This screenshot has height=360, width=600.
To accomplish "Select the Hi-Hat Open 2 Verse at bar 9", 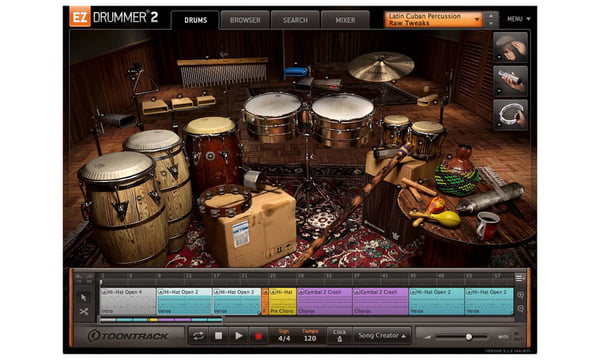I will (184, 301).
